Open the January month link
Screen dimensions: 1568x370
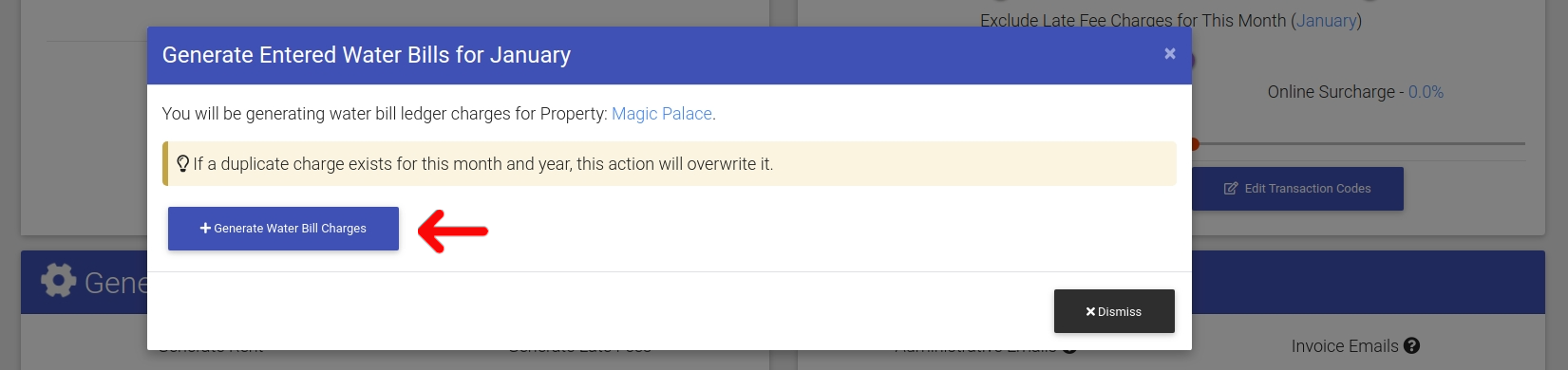[x=1326, y=20]
